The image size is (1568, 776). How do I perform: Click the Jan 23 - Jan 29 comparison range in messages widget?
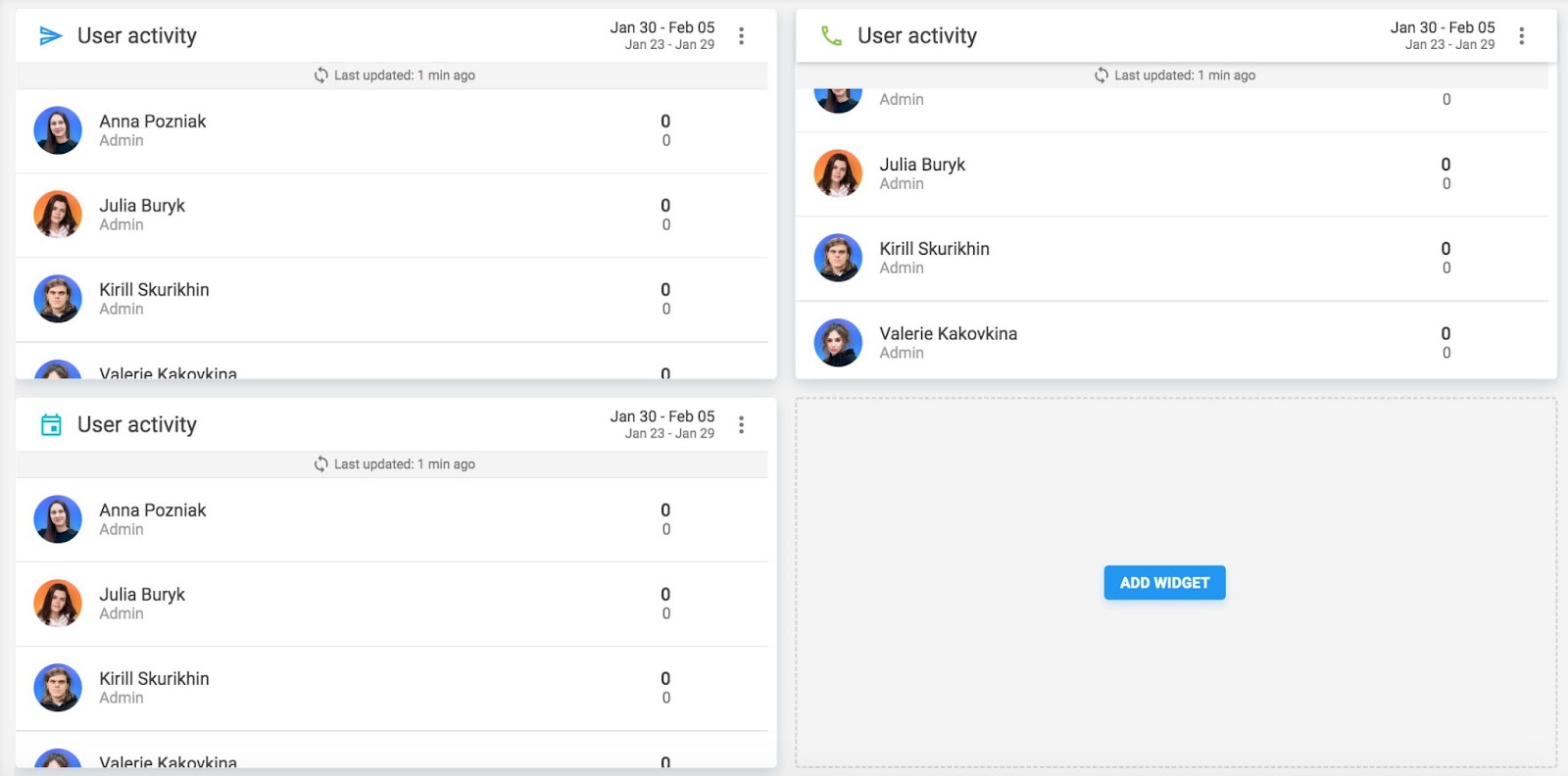669,44
